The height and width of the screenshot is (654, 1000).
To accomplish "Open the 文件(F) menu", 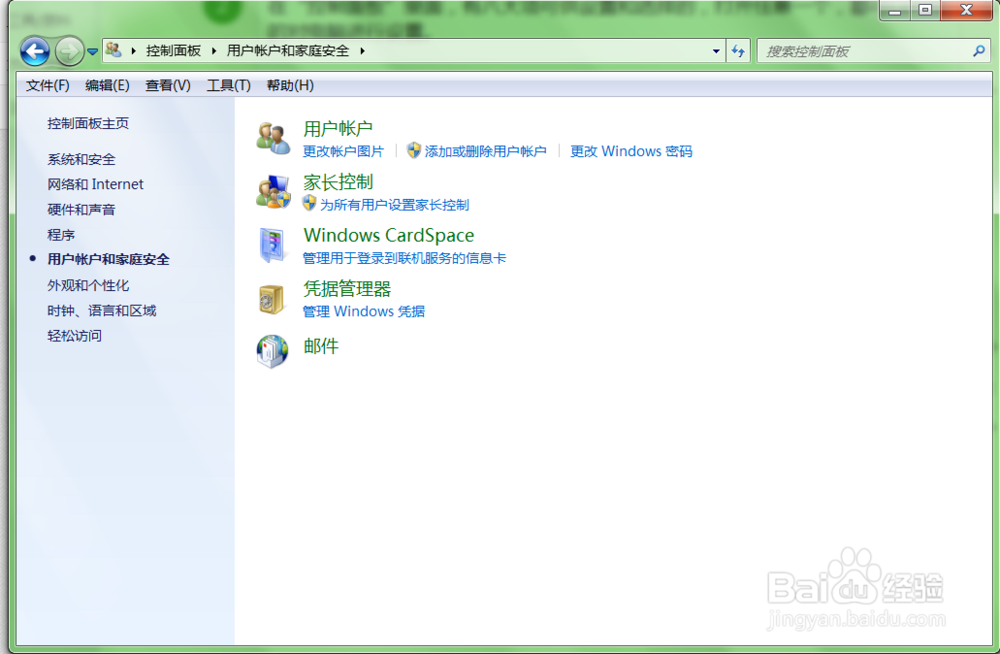I will 48,85.
